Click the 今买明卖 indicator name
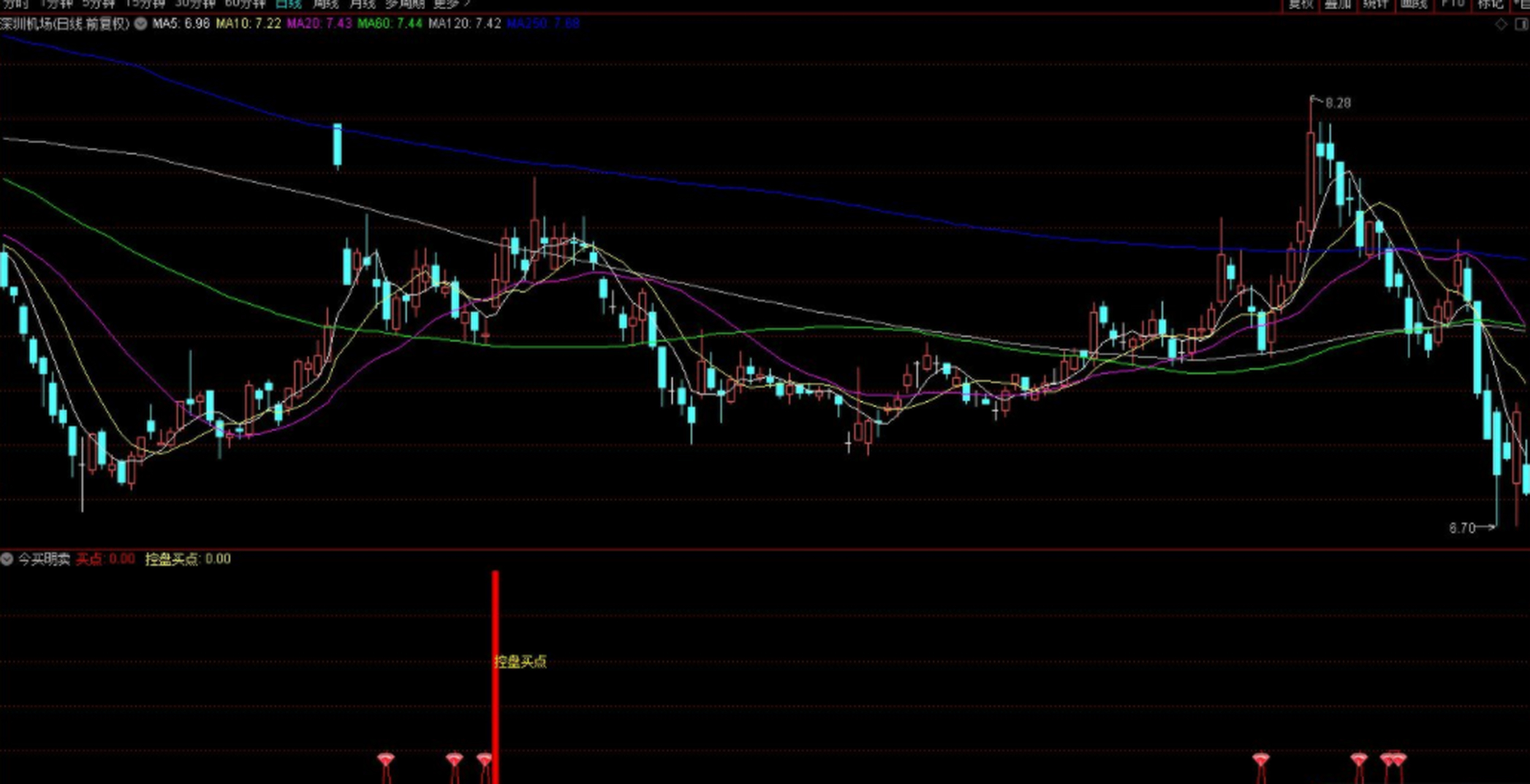Viewport: 1530px width, 784px height. 44,559
